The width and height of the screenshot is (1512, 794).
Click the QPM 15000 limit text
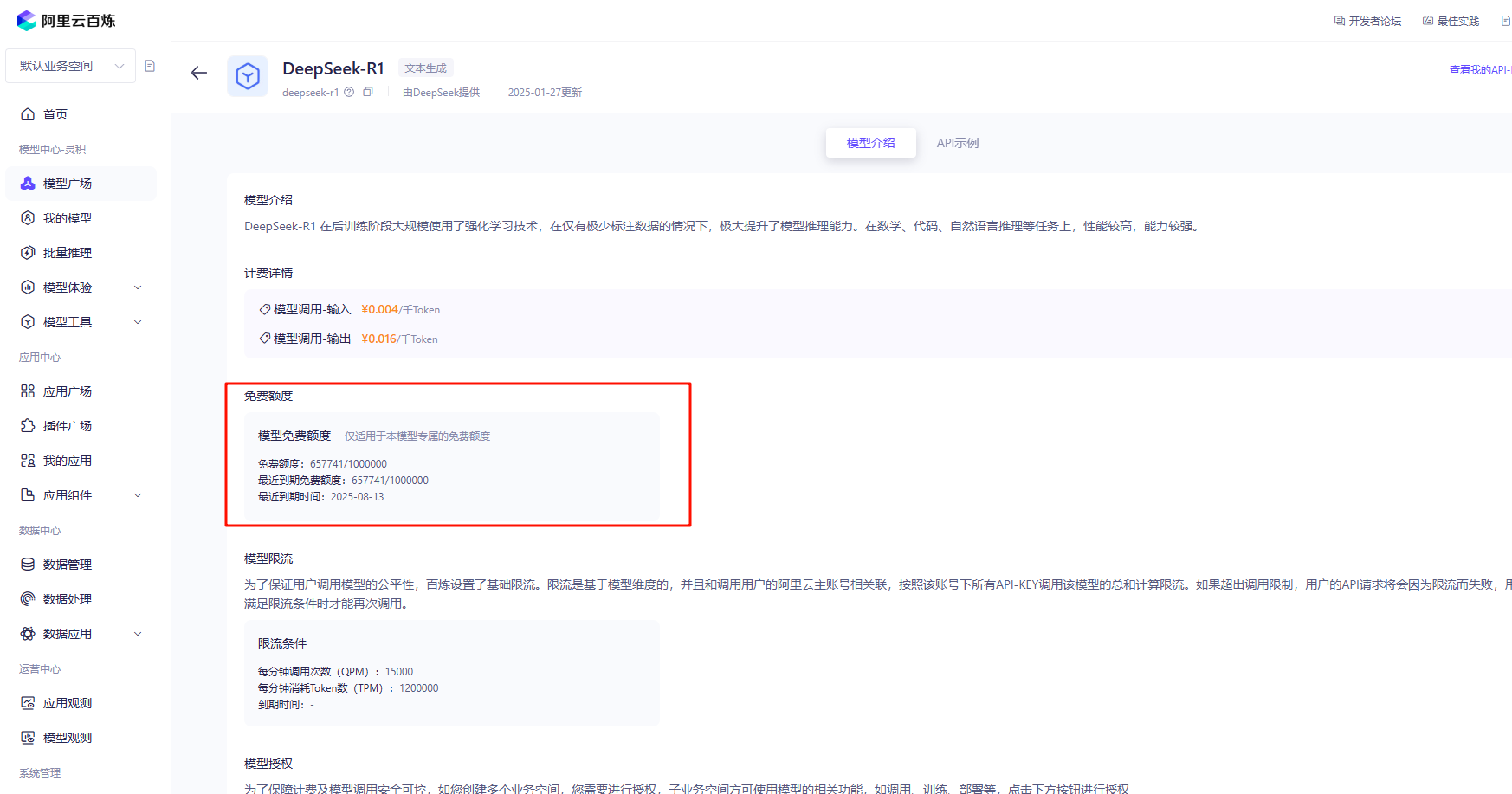[335, 672]
